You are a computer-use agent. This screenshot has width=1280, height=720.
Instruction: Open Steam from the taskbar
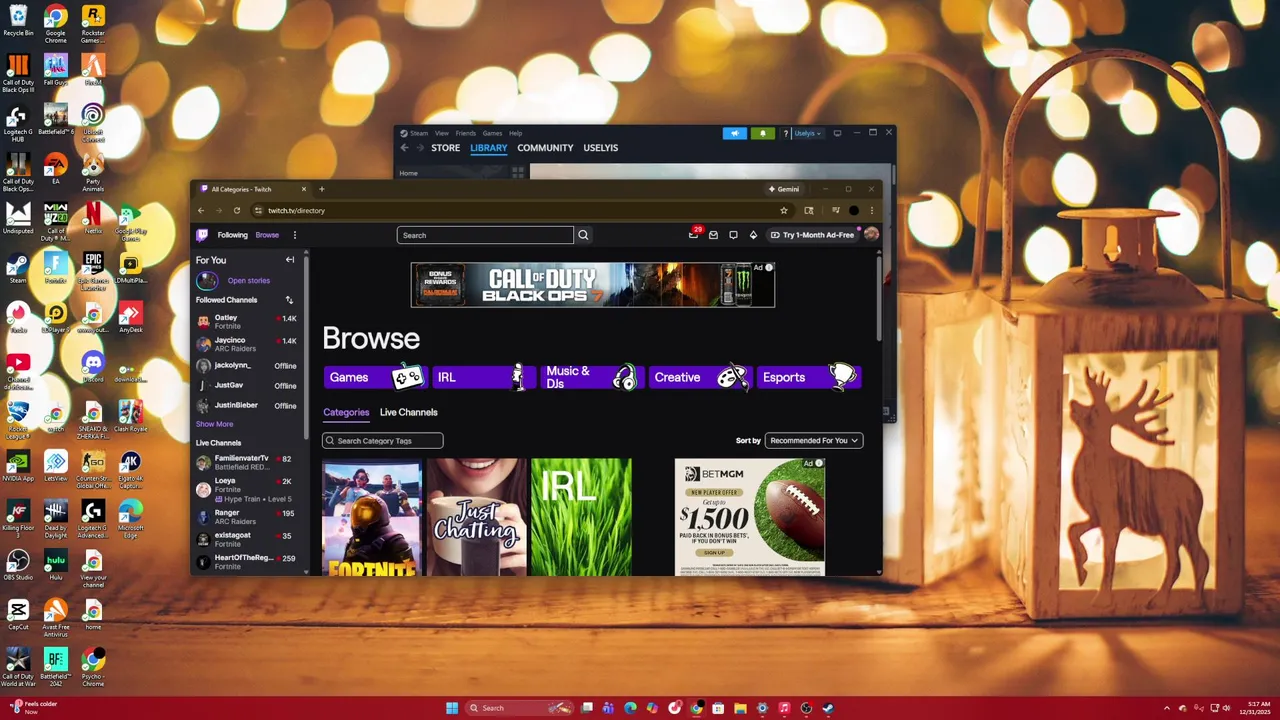828,708
